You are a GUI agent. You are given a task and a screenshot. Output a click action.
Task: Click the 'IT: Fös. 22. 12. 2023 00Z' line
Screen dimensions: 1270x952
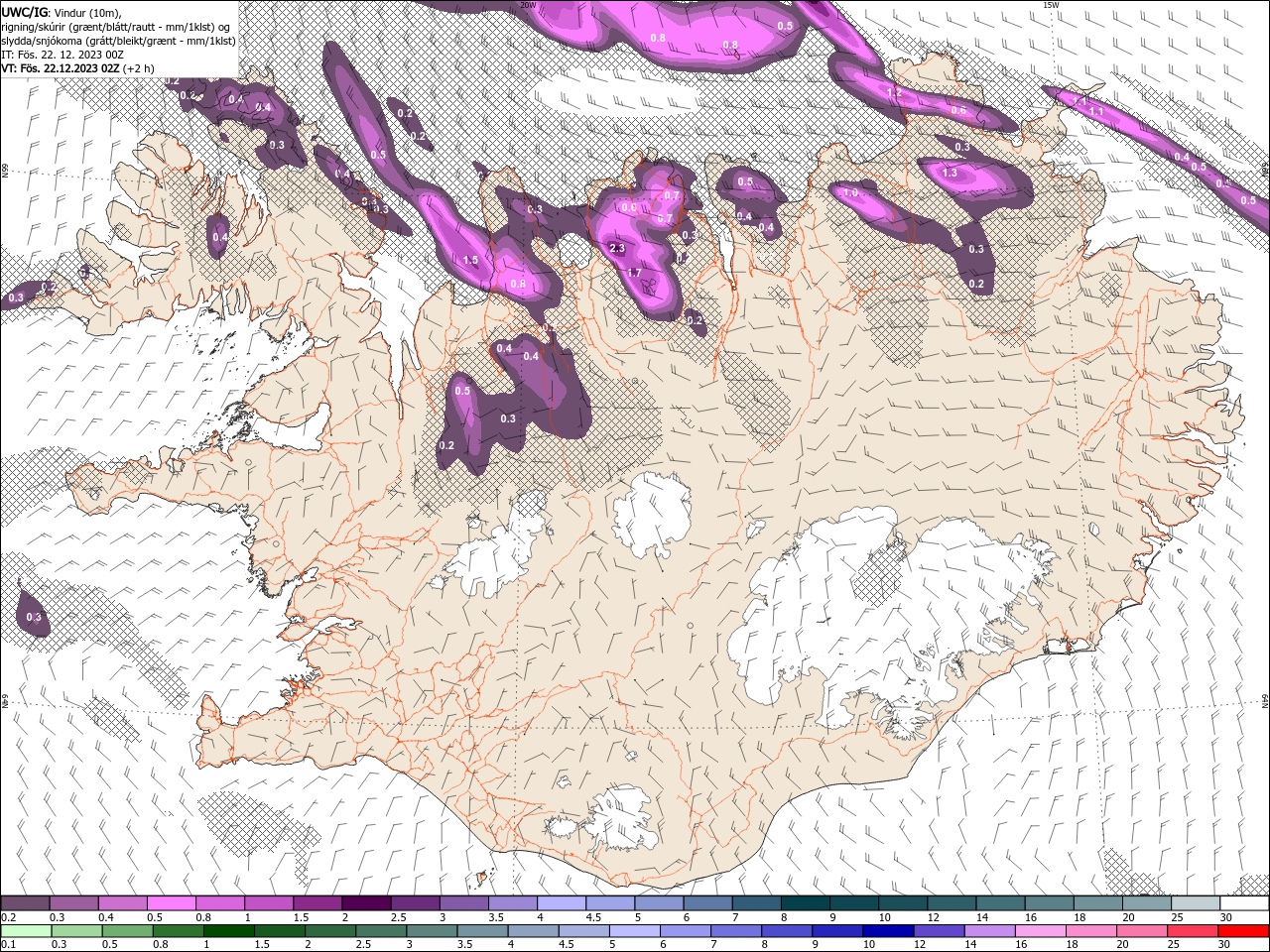pos(63,55)
